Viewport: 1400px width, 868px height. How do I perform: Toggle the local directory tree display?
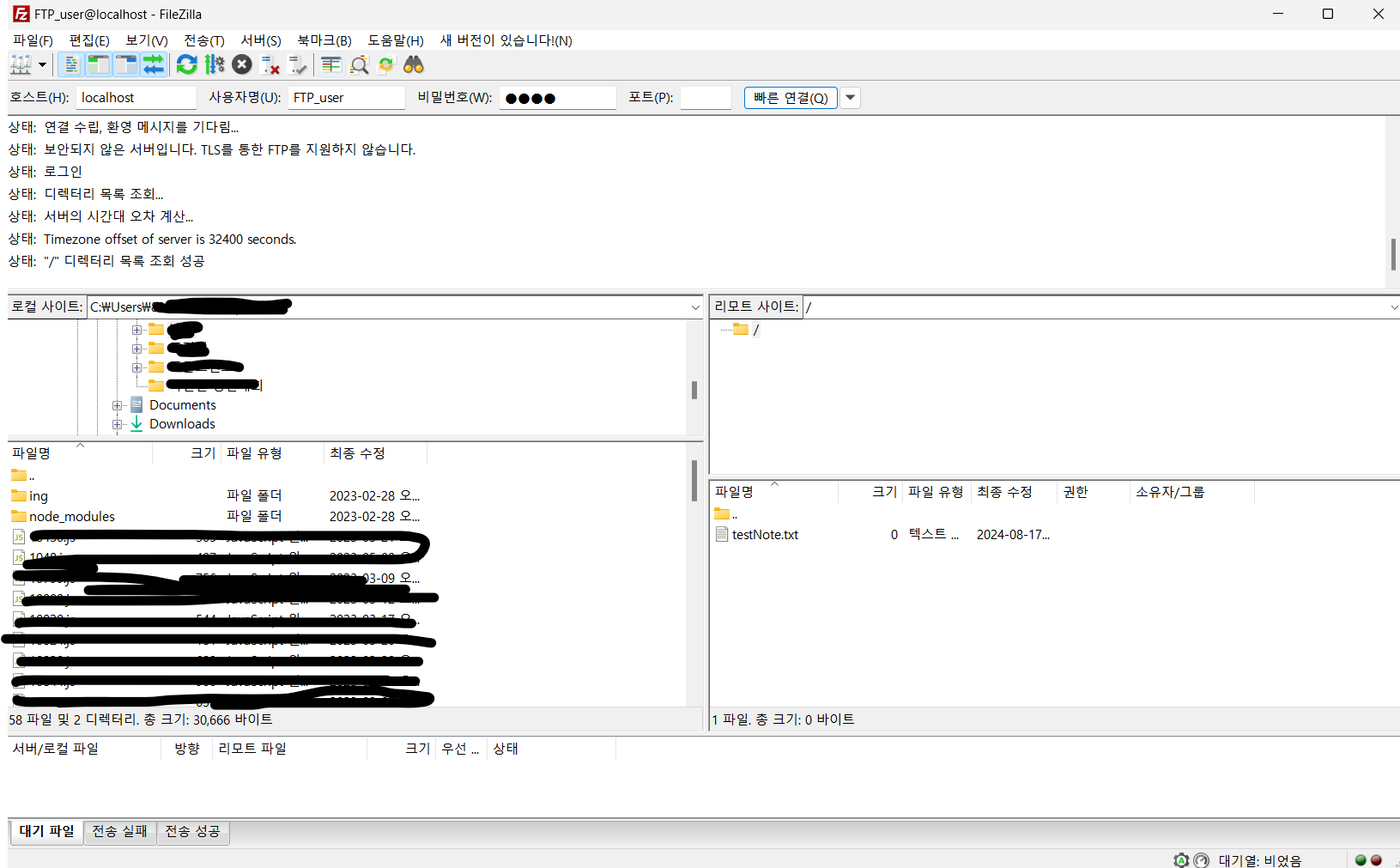(99, 64)
